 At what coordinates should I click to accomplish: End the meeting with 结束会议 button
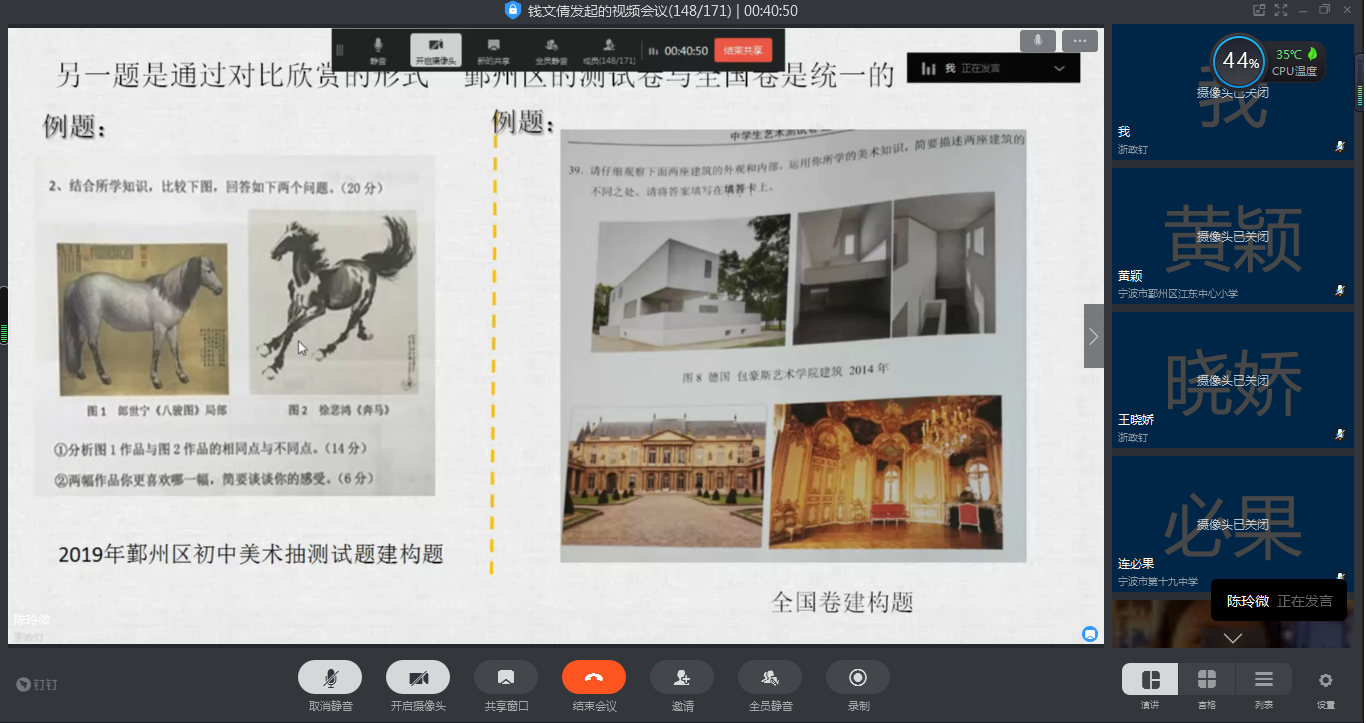(594, 677)
